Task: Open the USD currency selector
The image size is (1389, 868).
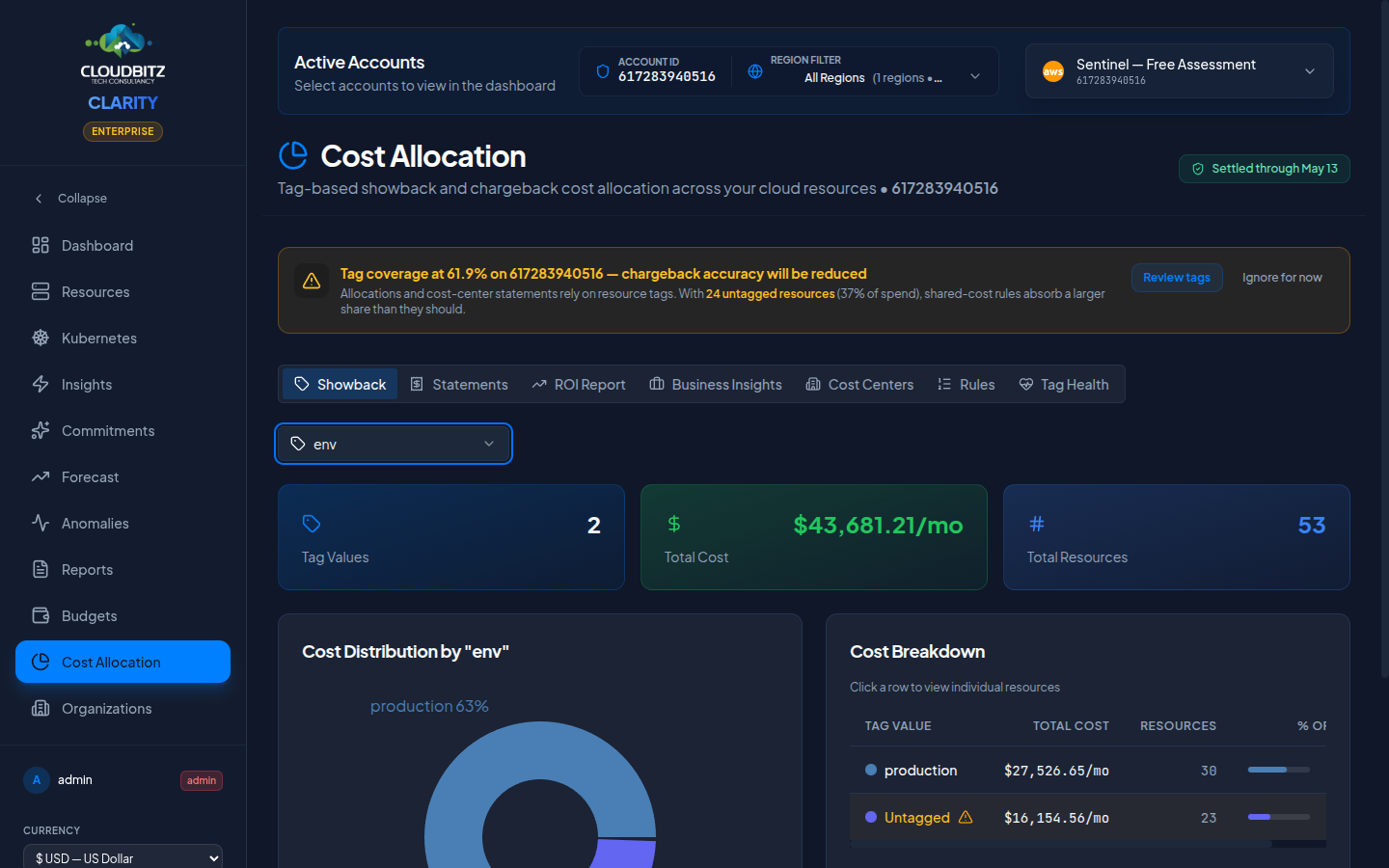Action: [x=123, y=857]
